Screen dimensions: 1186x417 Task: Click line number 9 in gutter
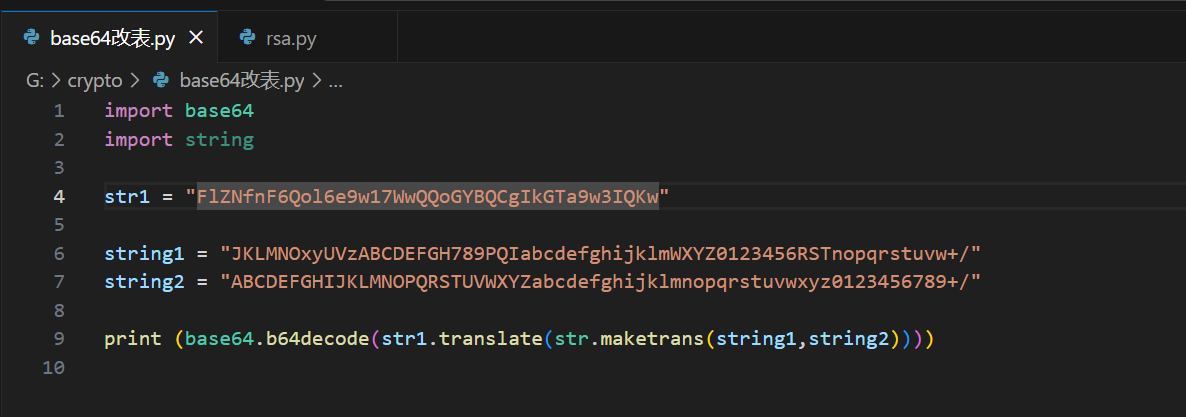pos(59,339)
